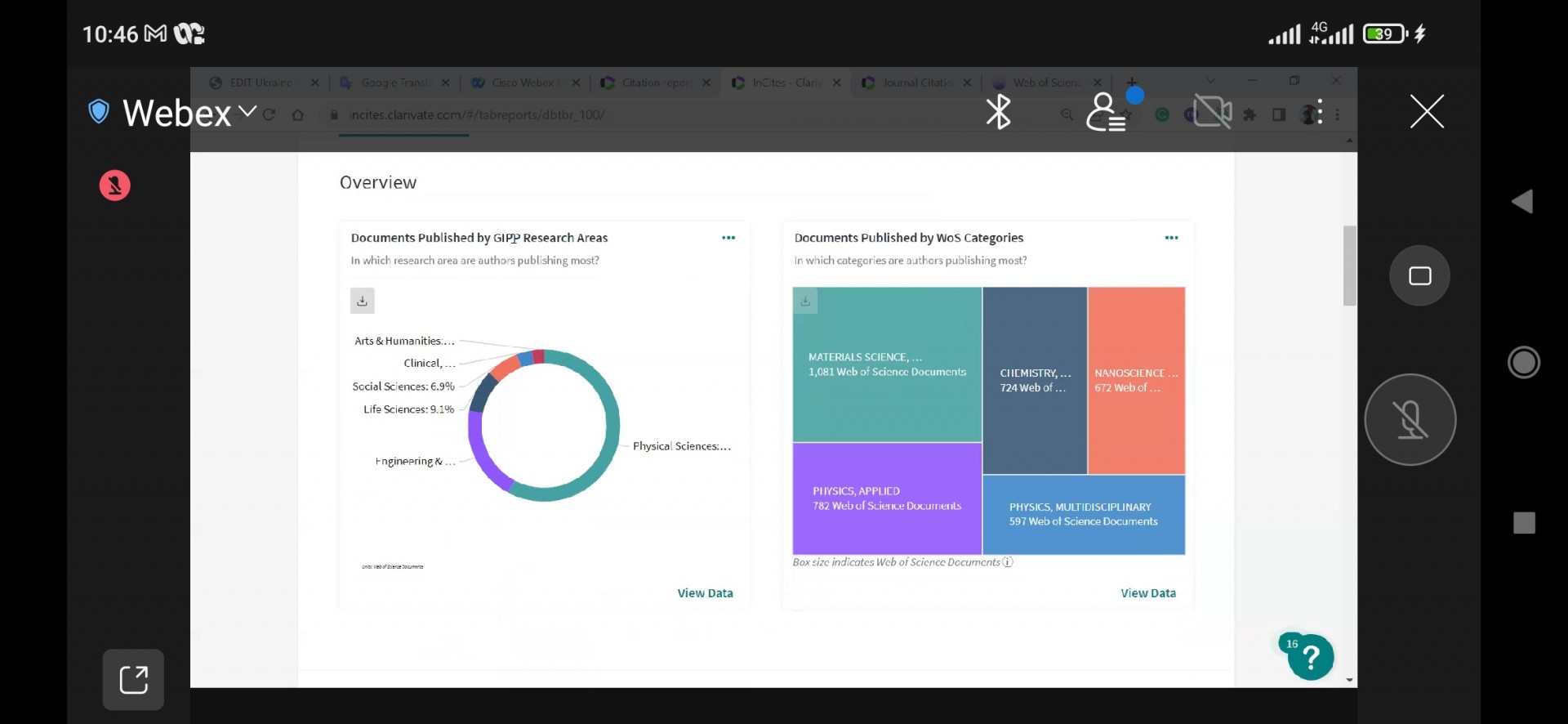Screen dimensions: 1568x724
Task: Open the participants list icon
Action: (x=1105, y=112)
